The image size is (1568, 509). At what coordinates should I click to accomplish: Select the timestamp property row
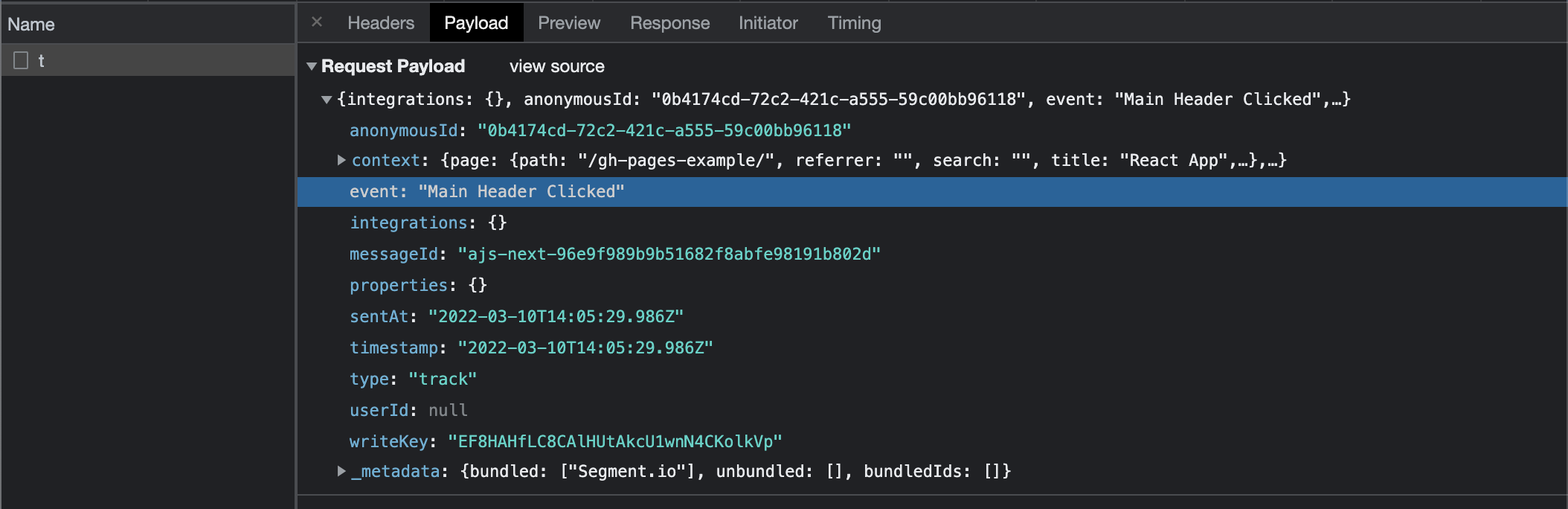pyautogui.click(x=932, y=348)
